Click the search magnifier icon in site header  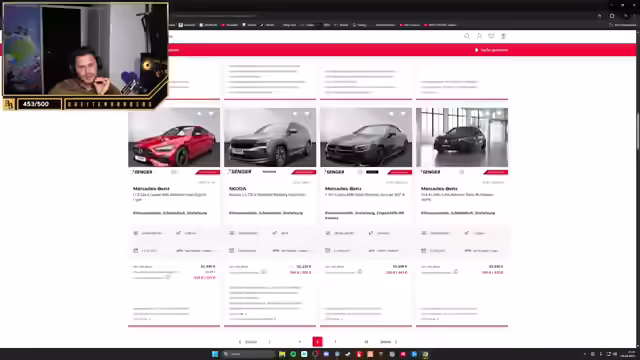click(x=467, y=36)
